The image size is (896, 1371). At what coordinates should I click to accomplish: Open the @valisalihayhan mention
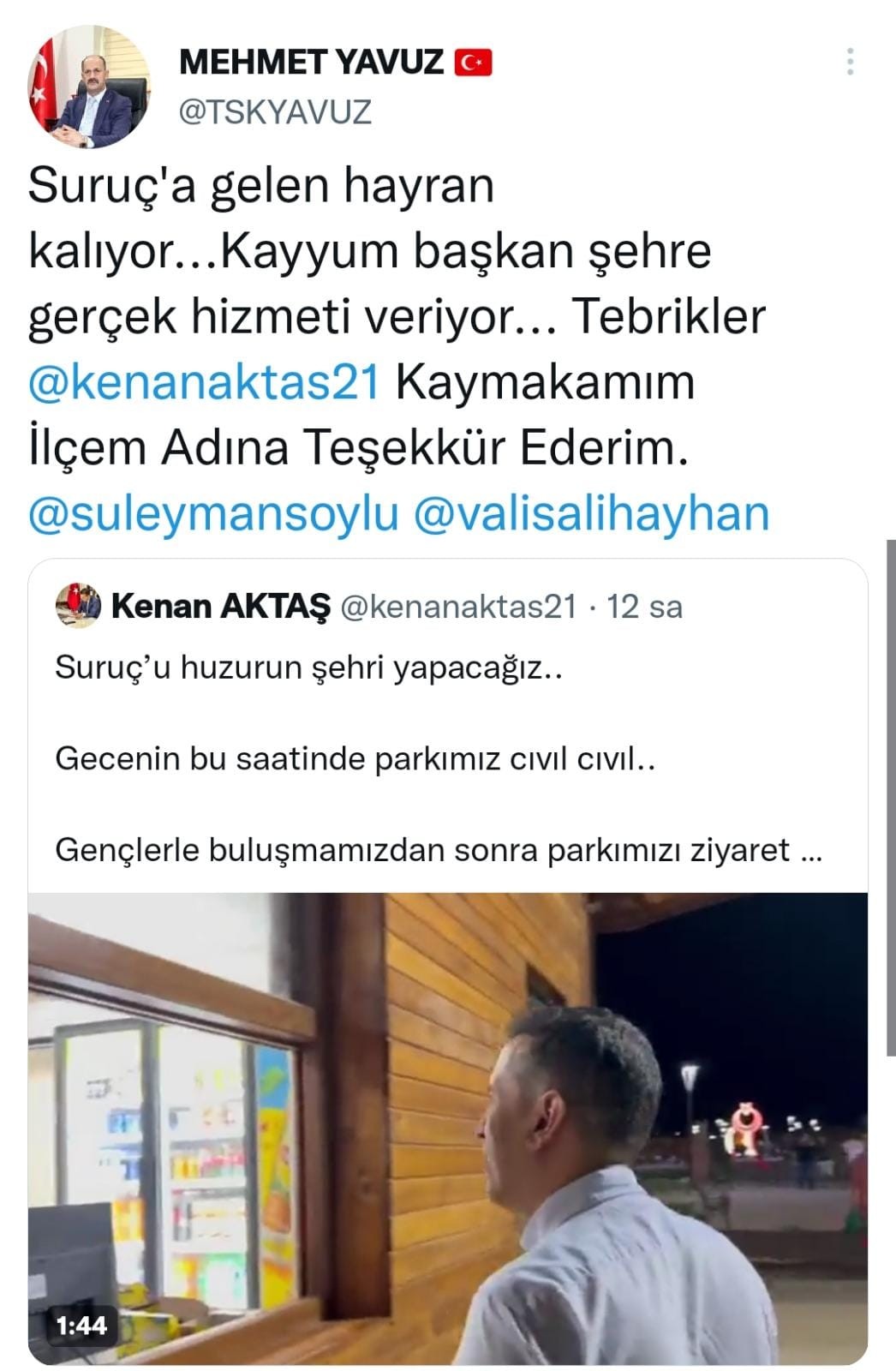[x=591, y=514]
